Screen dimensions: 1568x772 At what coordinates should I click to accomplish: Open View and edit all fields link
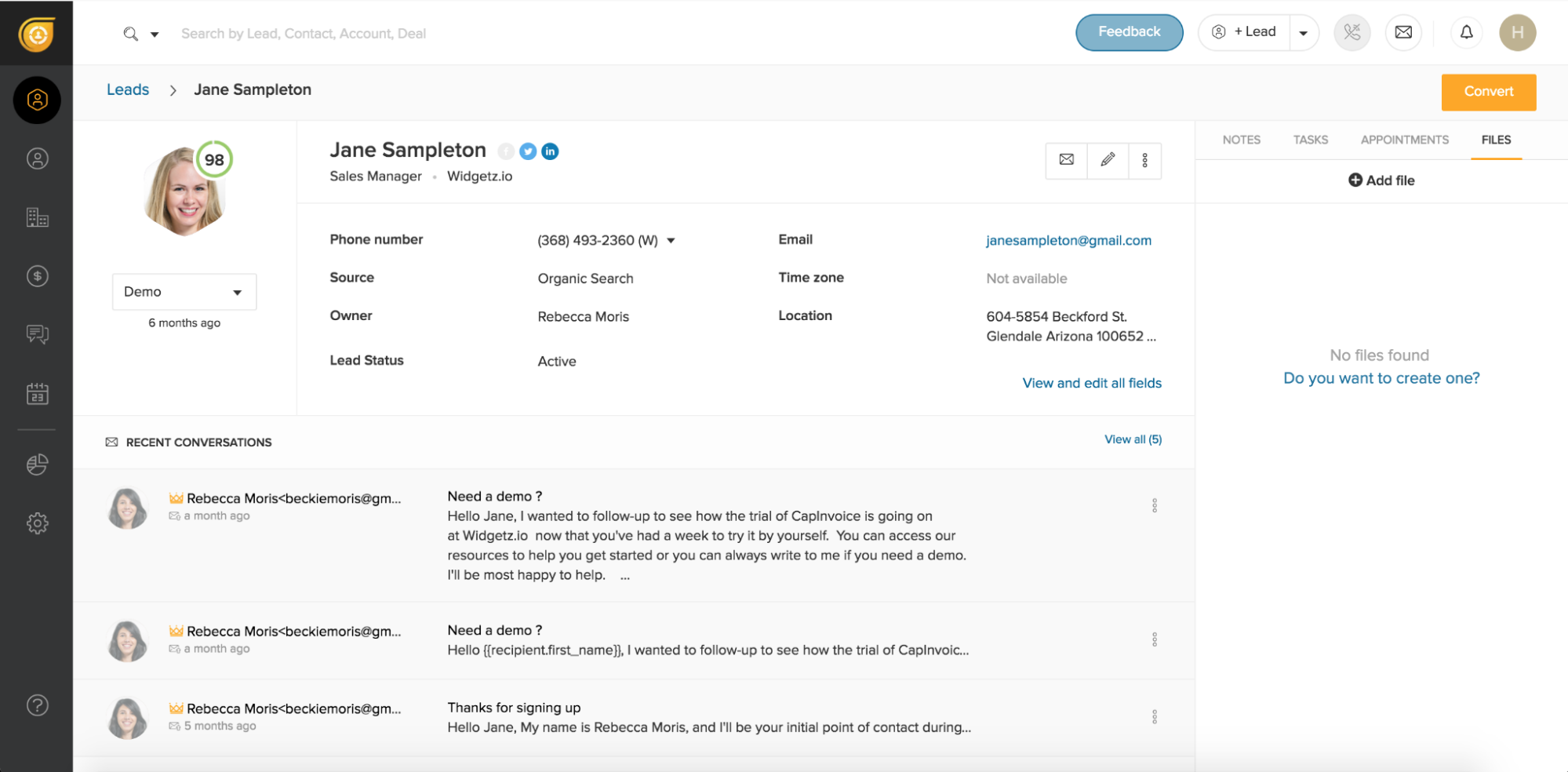tap(1091, 383)
